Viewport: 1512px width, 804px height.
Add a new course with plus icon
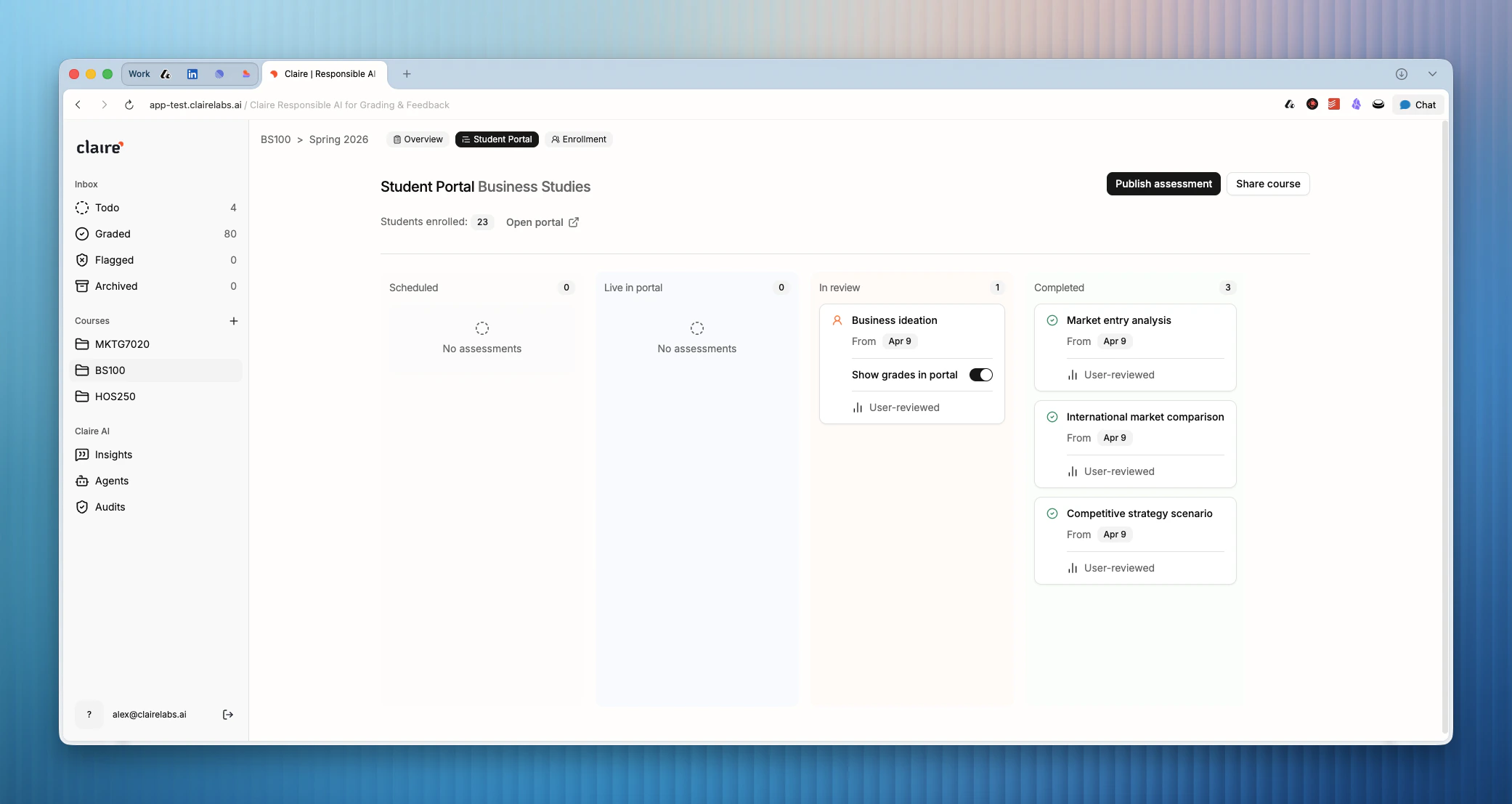[x=234, y=321]
